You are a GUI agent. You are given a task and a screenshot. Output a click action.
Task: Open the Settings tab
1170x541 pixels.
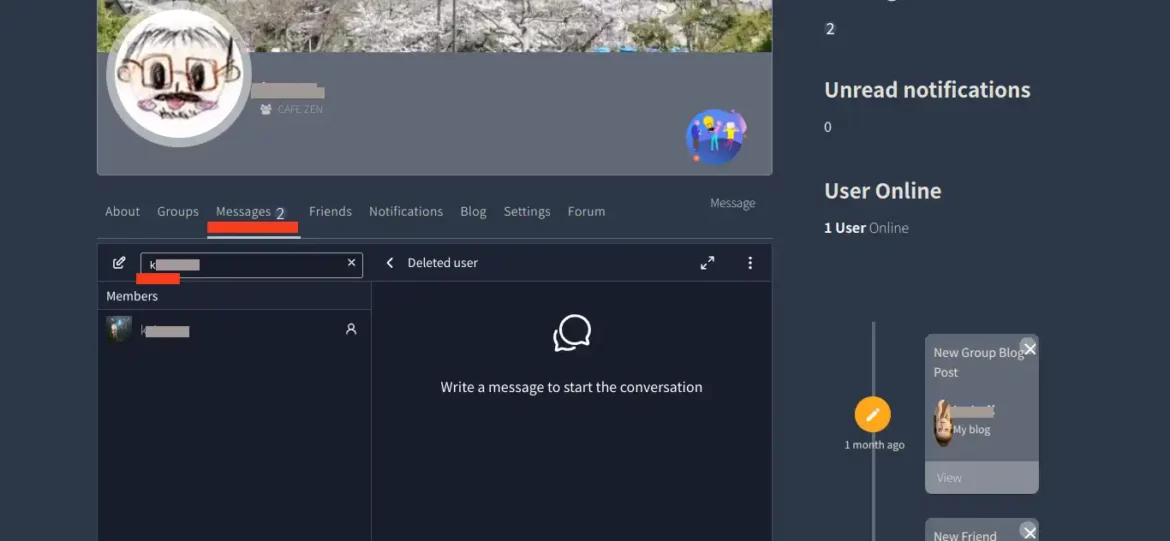click(527, 211)
